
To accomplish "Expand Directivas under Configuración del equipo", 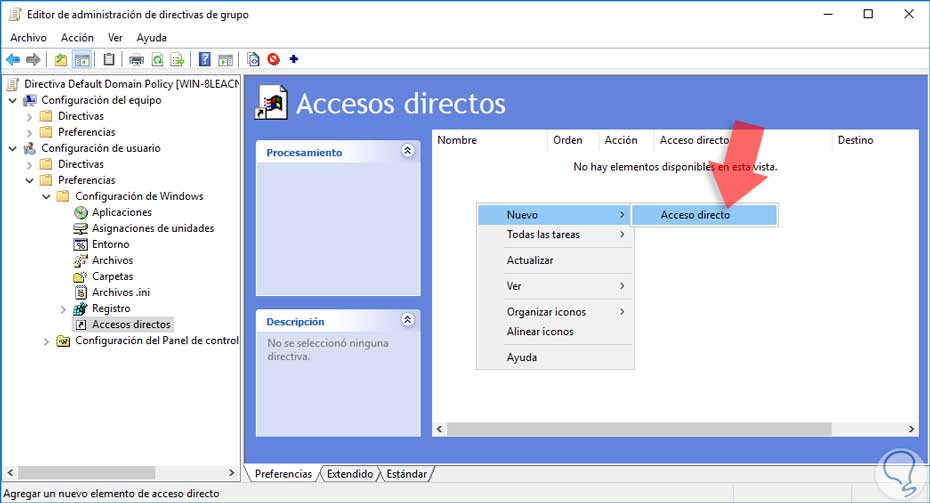I will (x=29, y=117).
